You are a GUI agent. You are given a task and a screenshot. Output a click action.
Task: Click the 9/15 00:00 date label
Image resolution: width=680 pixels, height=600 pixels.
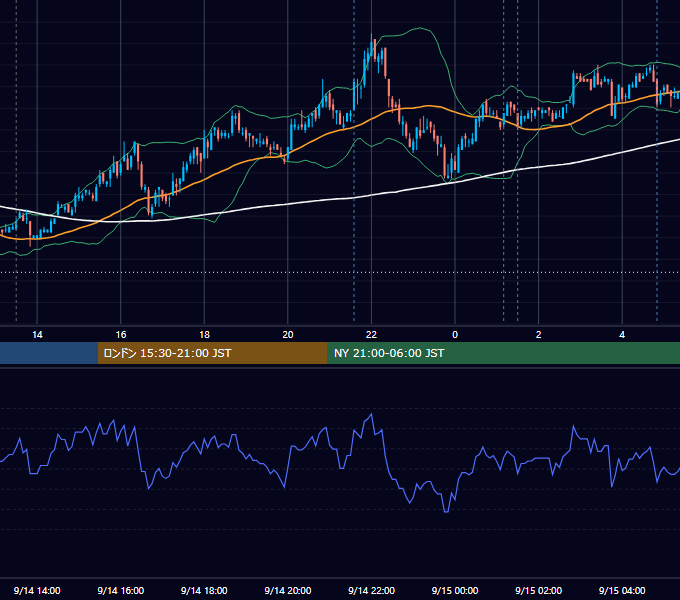point(455,590)
